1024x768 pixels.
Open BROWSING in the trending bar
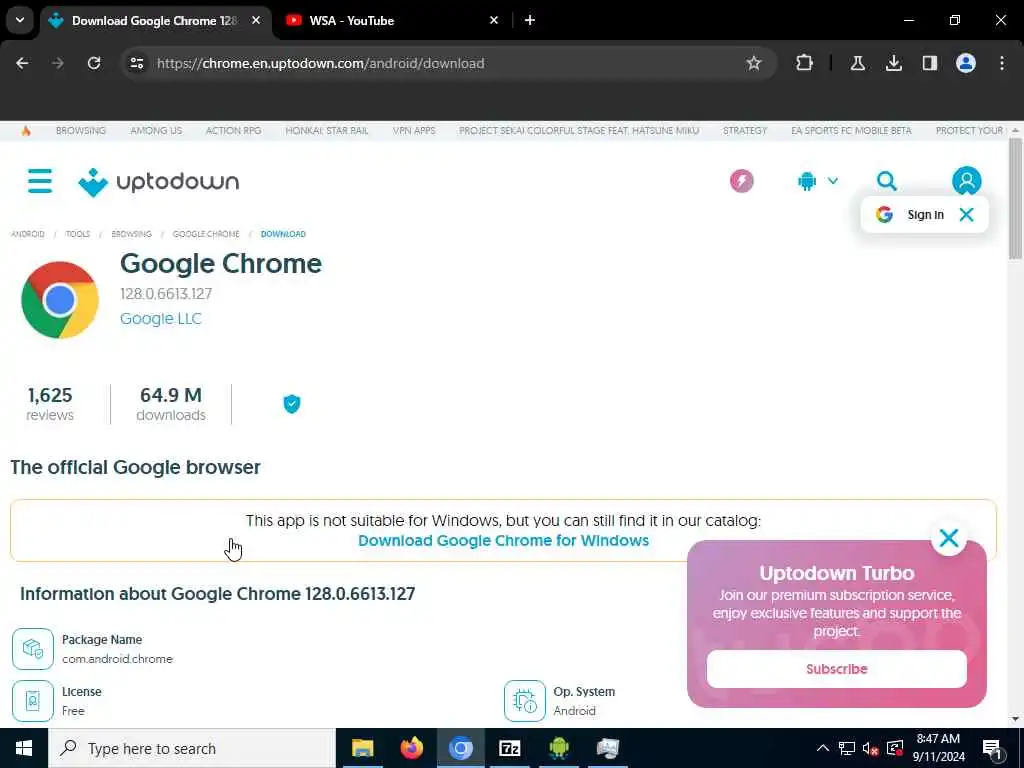click(80, 131)
